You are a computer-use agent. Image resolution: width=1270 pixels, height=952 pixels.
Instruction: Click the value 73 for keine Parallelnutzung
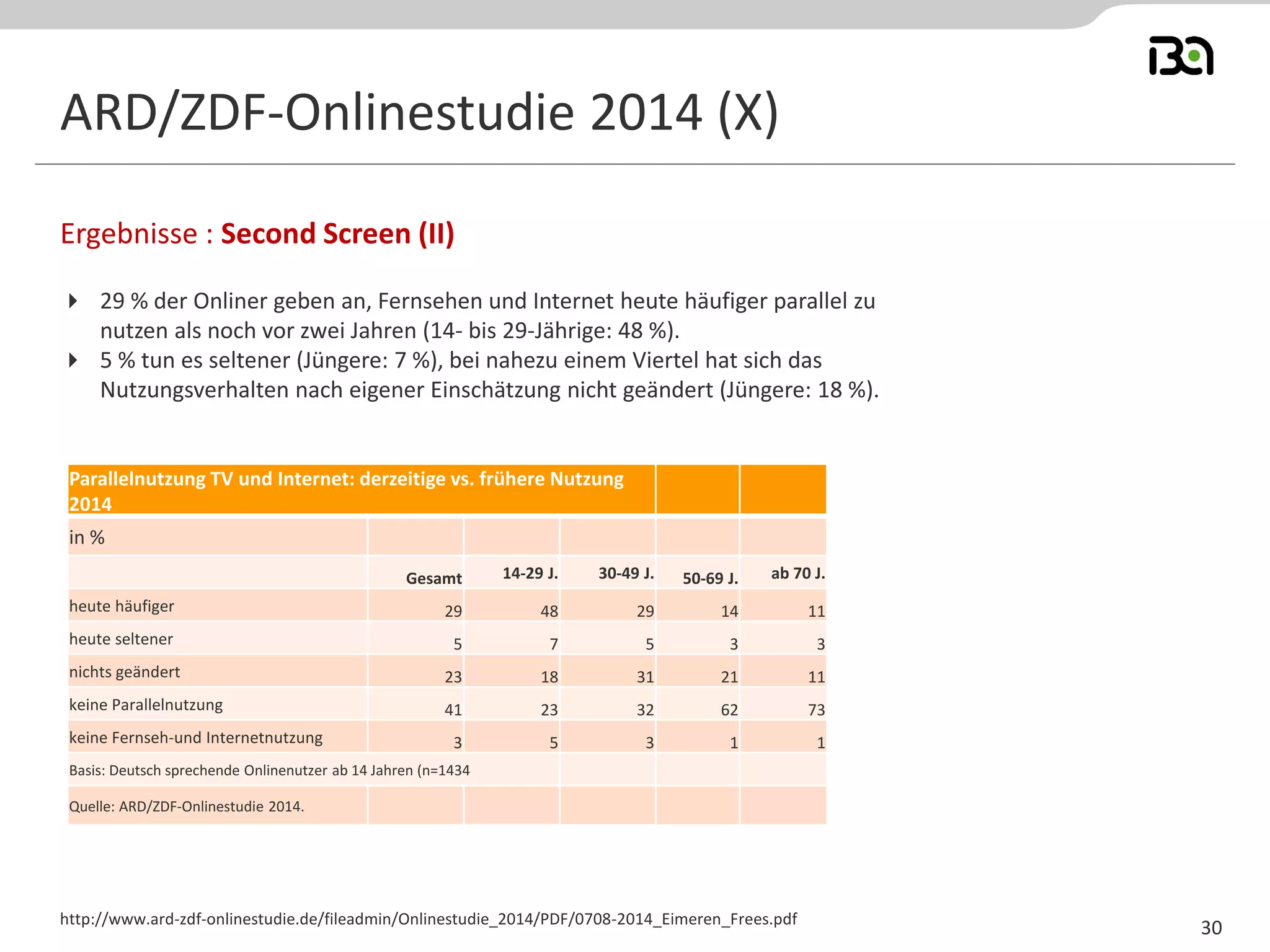(x=817, y=710)
